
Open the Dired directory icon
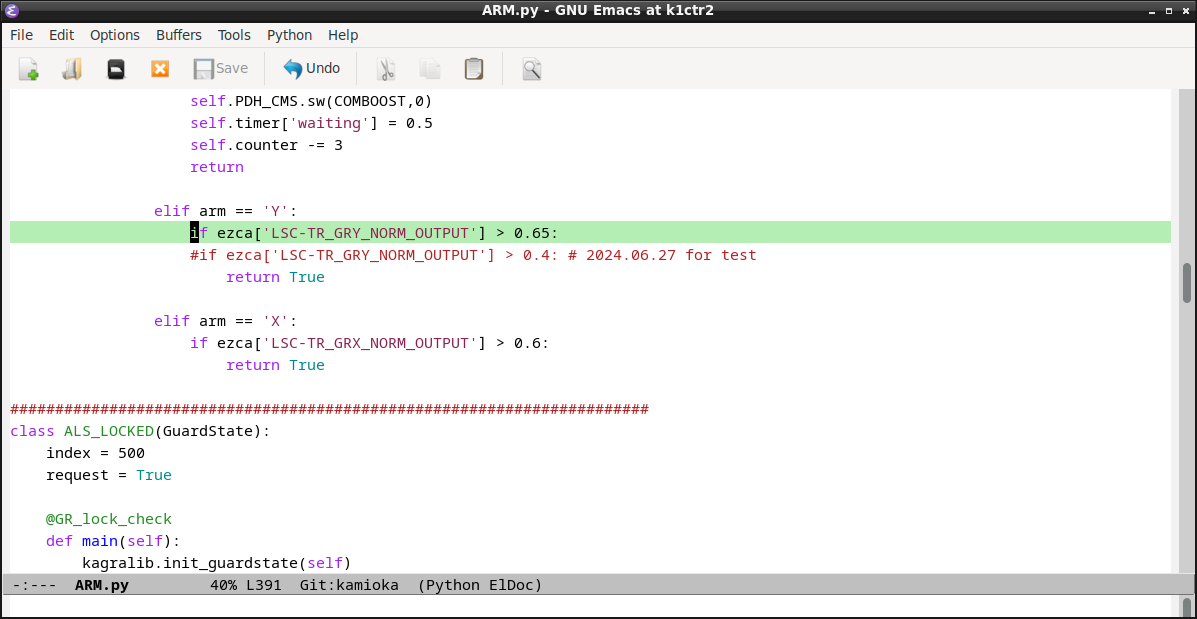116,69
